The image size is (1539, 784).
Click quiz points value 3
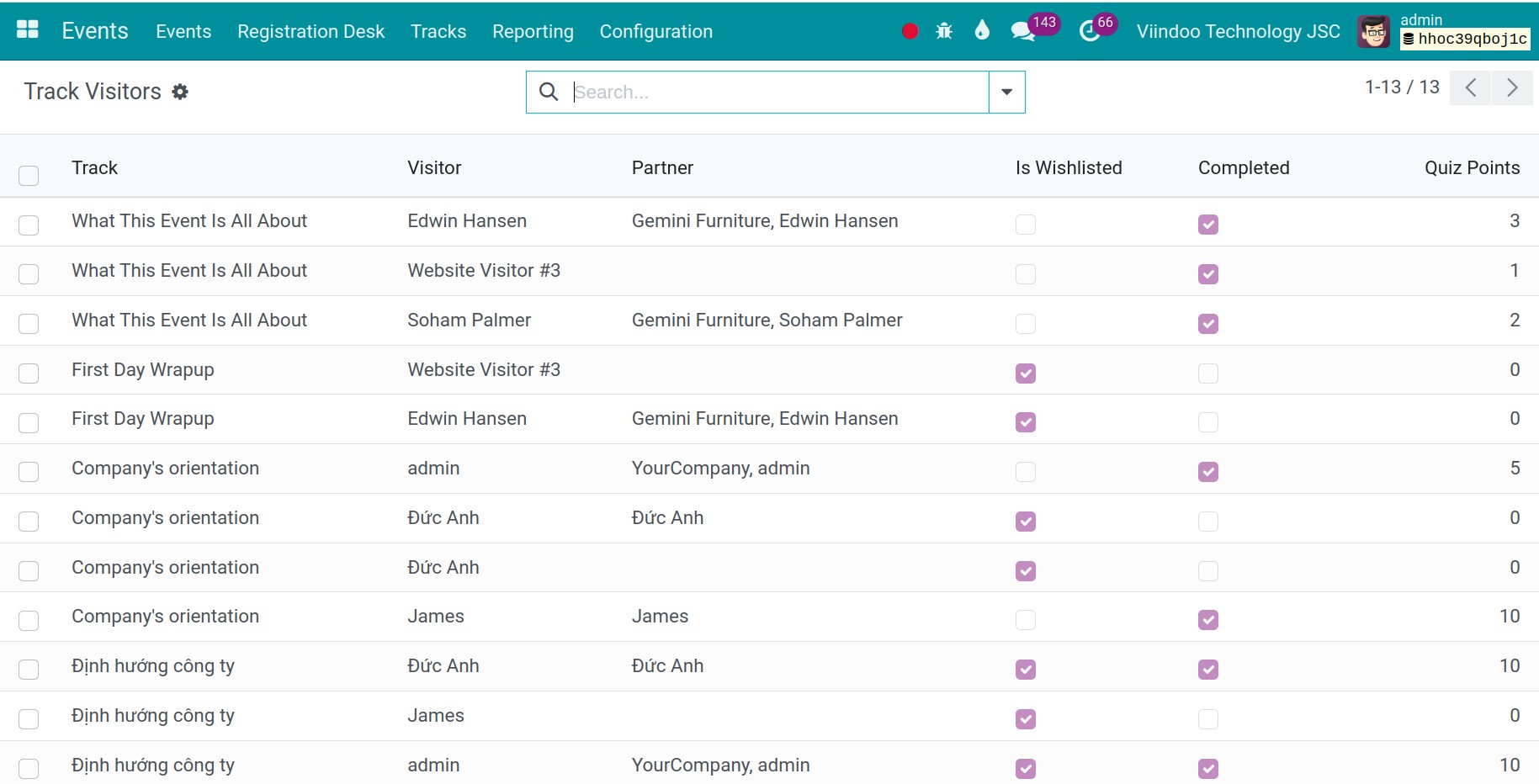pos(1515,220)
